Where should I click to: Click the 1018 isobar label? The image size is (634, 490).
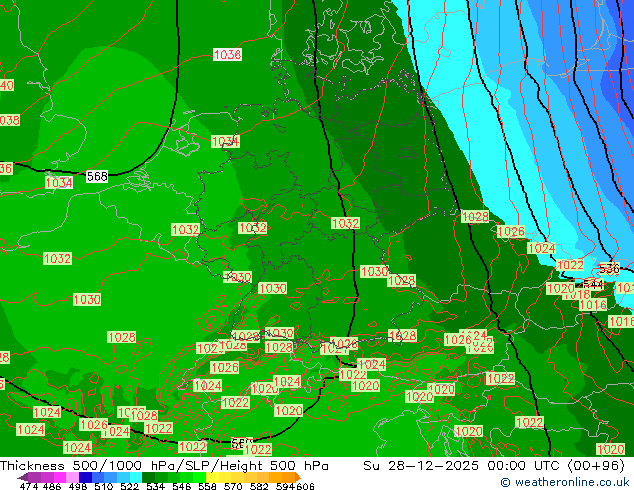[577, 295]
